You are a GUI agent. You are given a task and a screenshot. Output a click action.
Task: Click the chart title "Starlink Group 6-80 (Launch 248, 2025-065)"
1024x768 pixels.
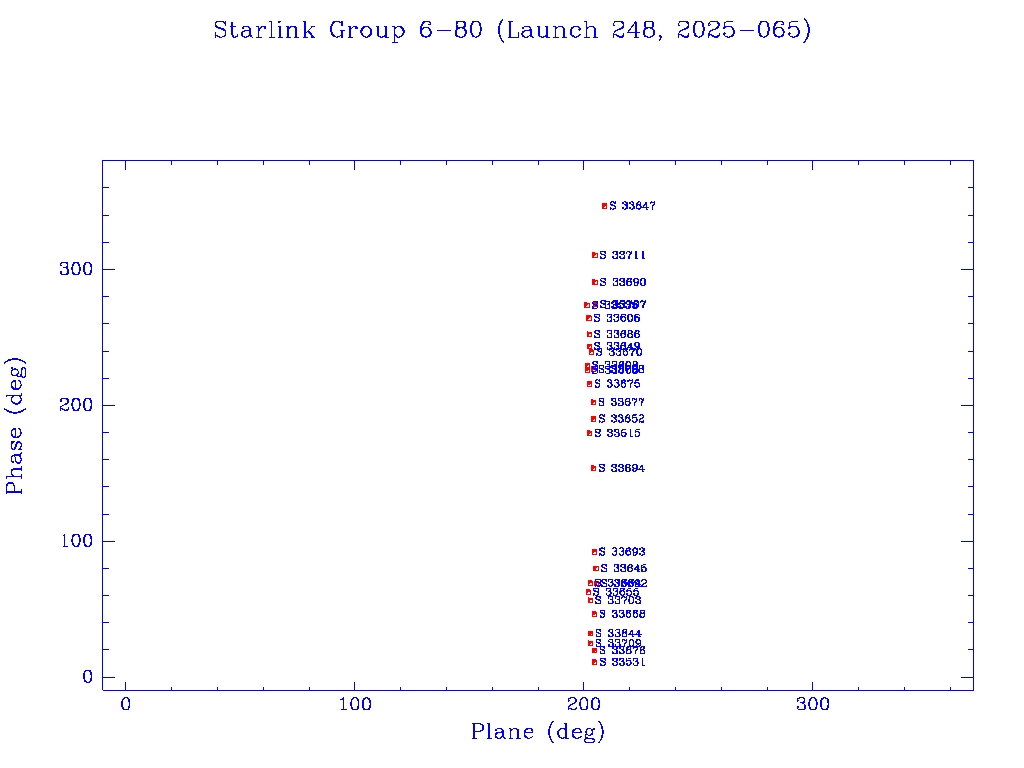tap(512, 30)
